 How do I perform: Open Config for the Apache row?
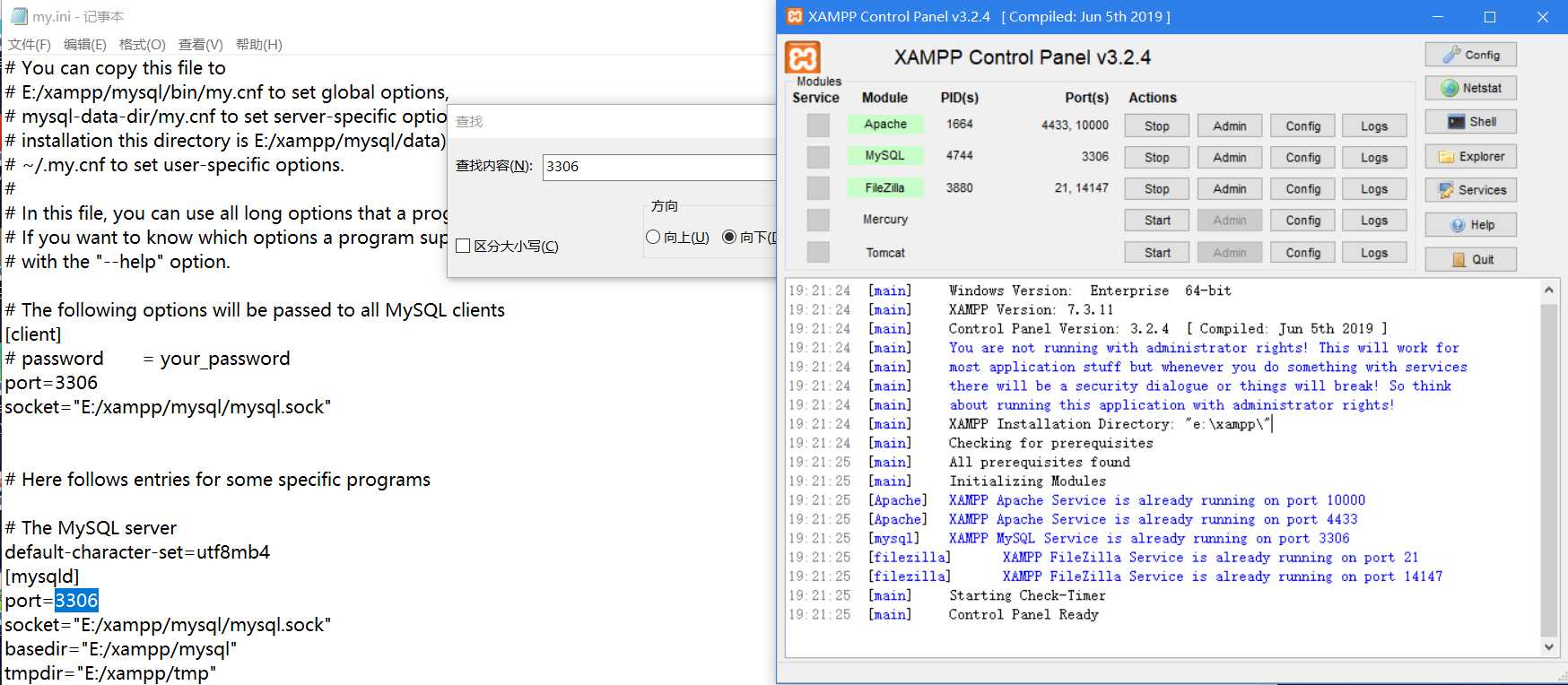(1303, 126)
